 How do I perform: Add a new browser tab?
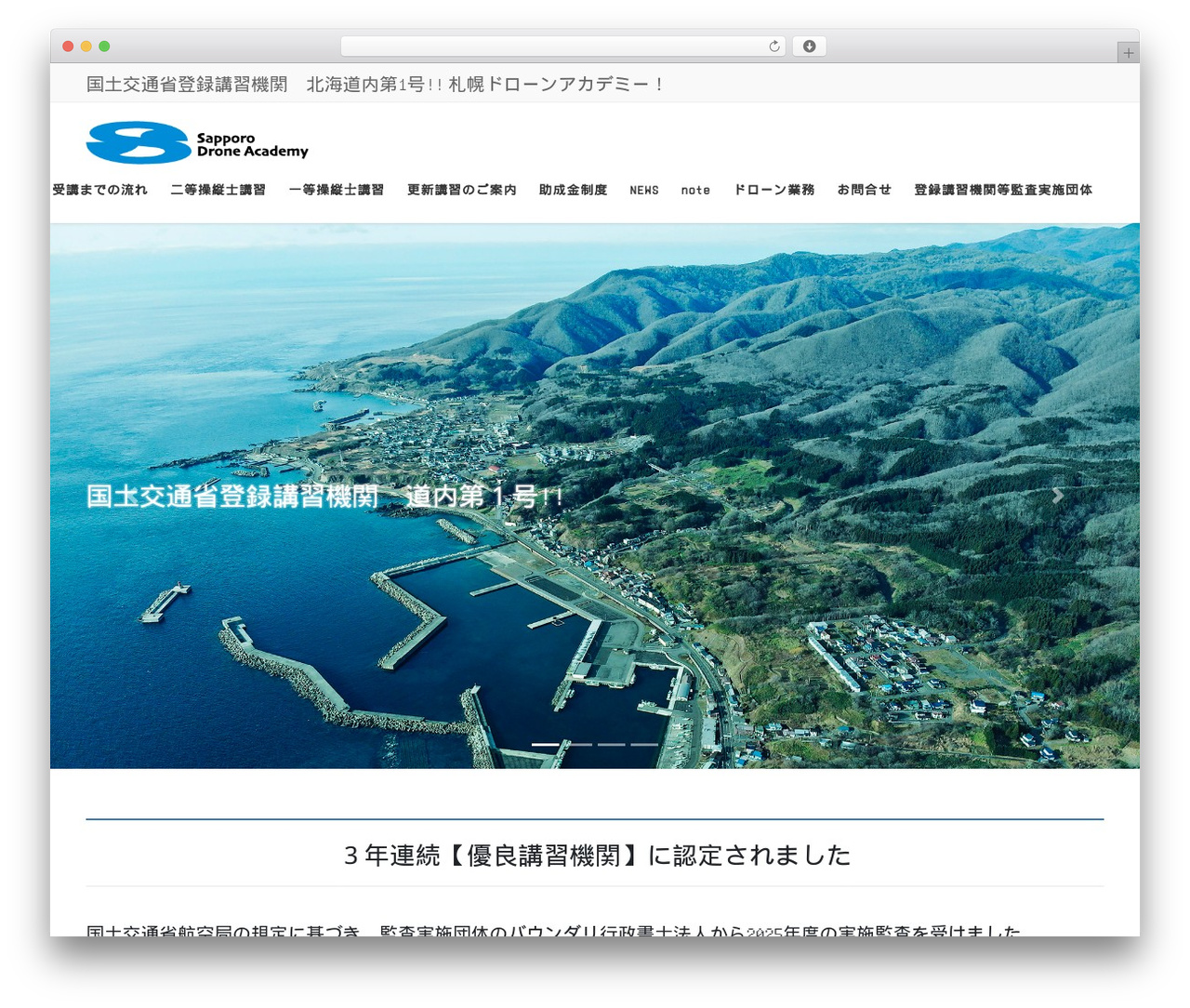pyautogui.click(x=1128, y=53)
